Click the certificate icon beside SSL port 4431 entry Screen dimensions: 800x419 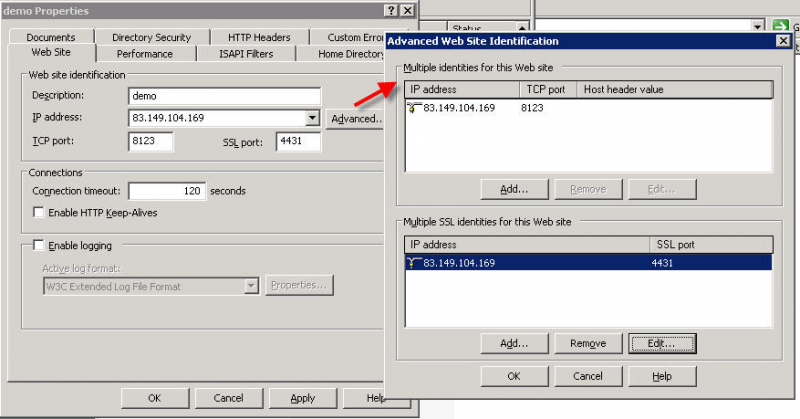(414, 263)
